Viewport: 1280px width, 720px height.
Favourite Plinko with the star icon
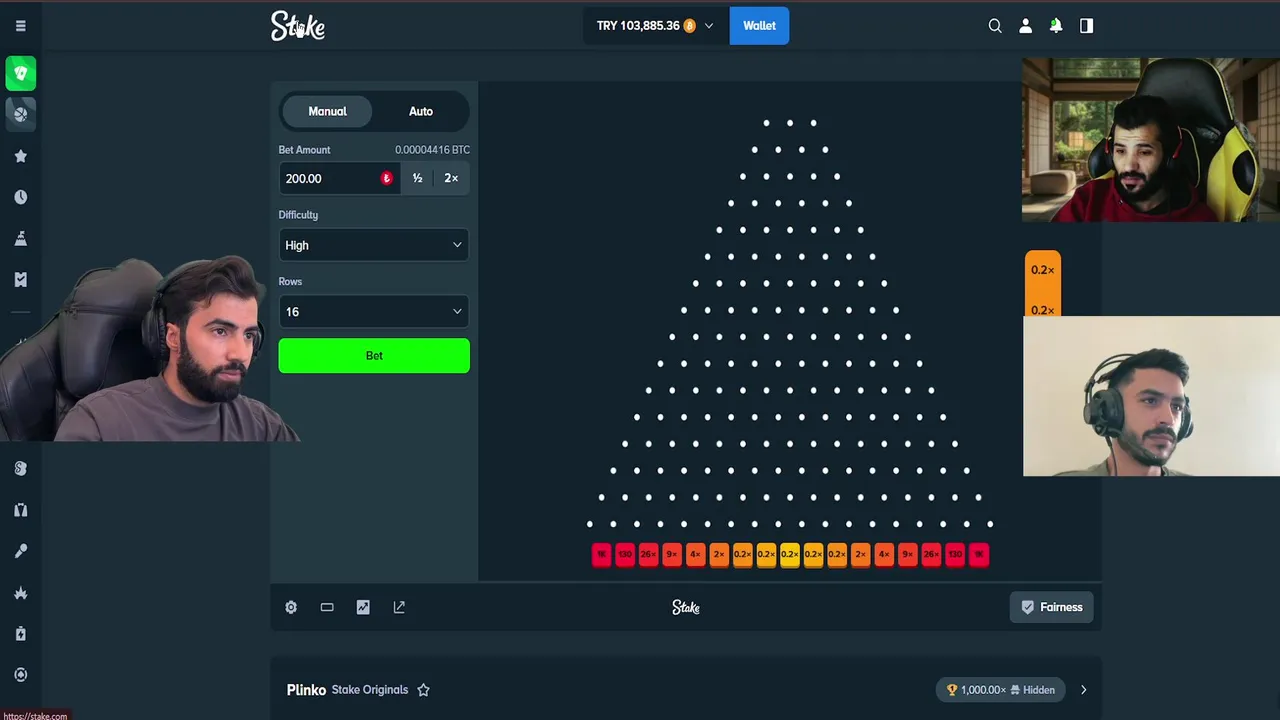(x=423, y=690)
